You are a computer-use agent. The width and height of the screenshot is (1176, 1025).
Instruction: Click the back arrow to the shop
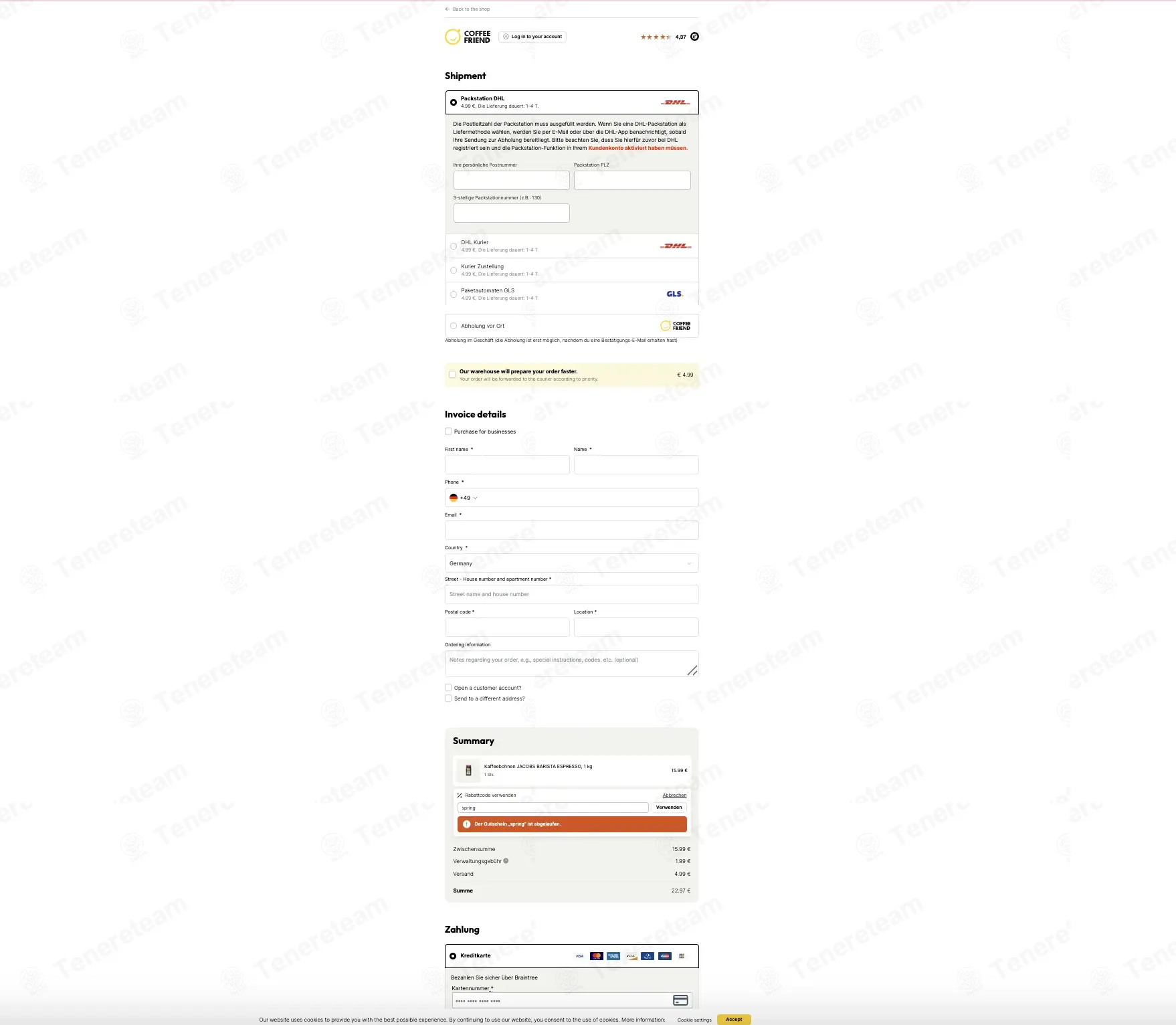pyautogui.click(x=448, y=9)
